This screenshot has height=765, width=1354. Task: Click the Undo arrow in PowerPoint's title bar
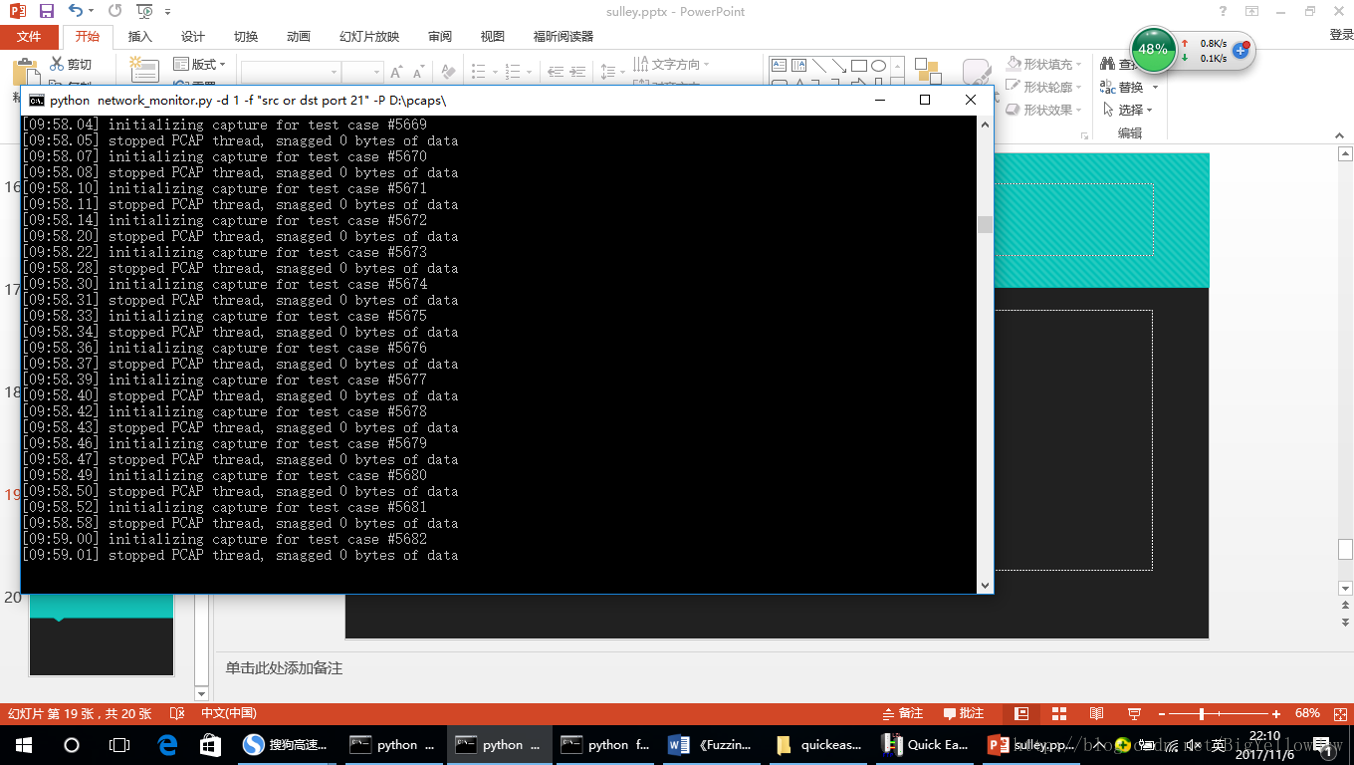76,11
